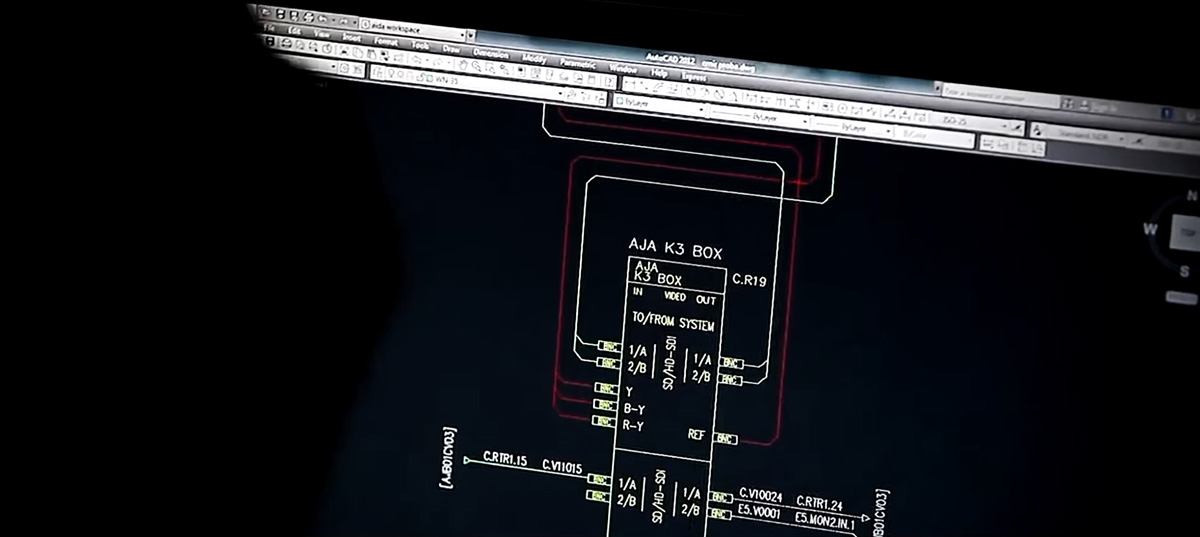This screenshot has width=1200, height=537.
Task: Click Make Object's Layer Current icon
Action: (x=571, y=94)
